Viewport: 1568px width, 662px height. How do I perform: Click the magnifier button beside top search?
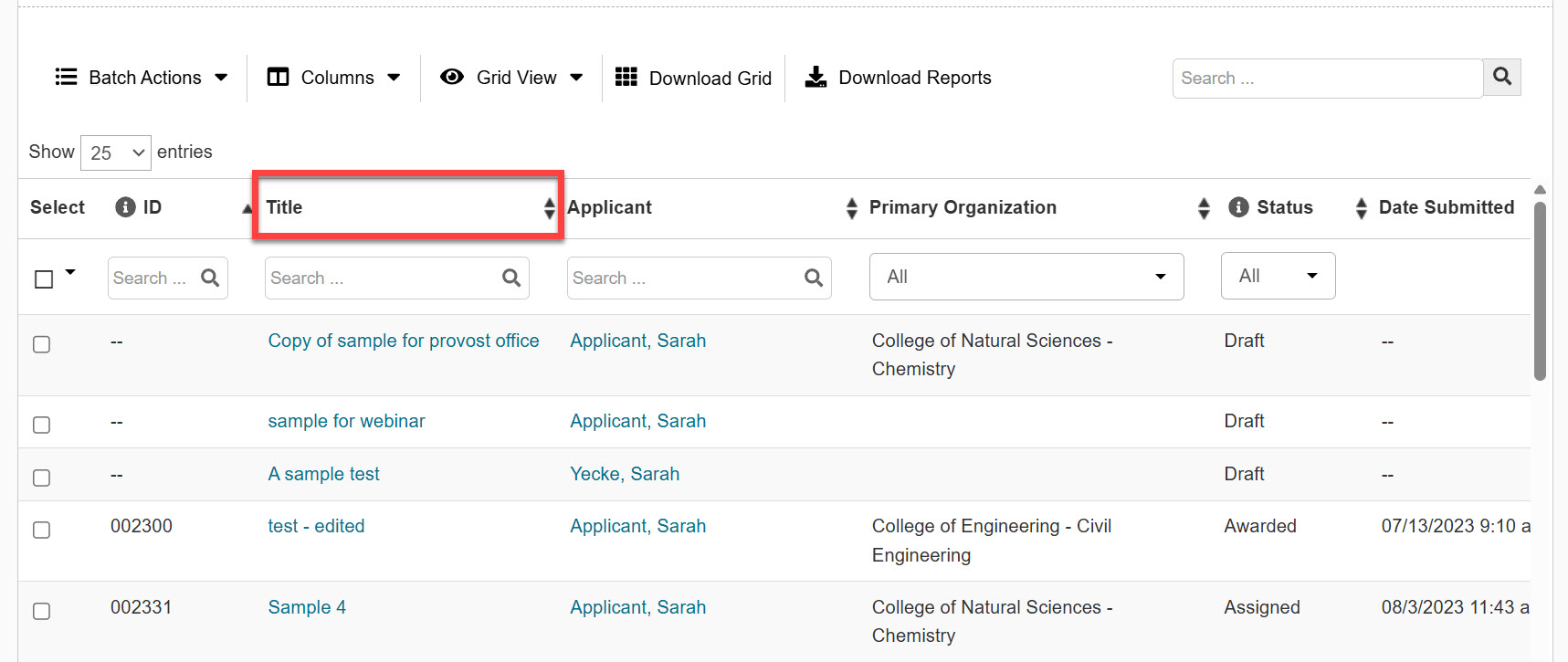[x=1501, y=78]
